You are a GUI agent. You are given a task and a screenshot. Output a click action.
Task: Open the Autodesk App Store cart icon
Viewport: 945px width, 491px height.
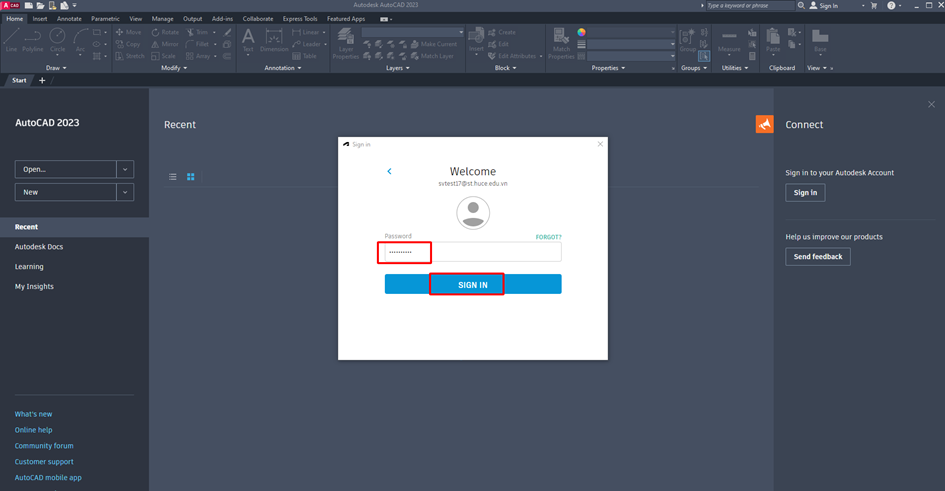tap(873, 6)
